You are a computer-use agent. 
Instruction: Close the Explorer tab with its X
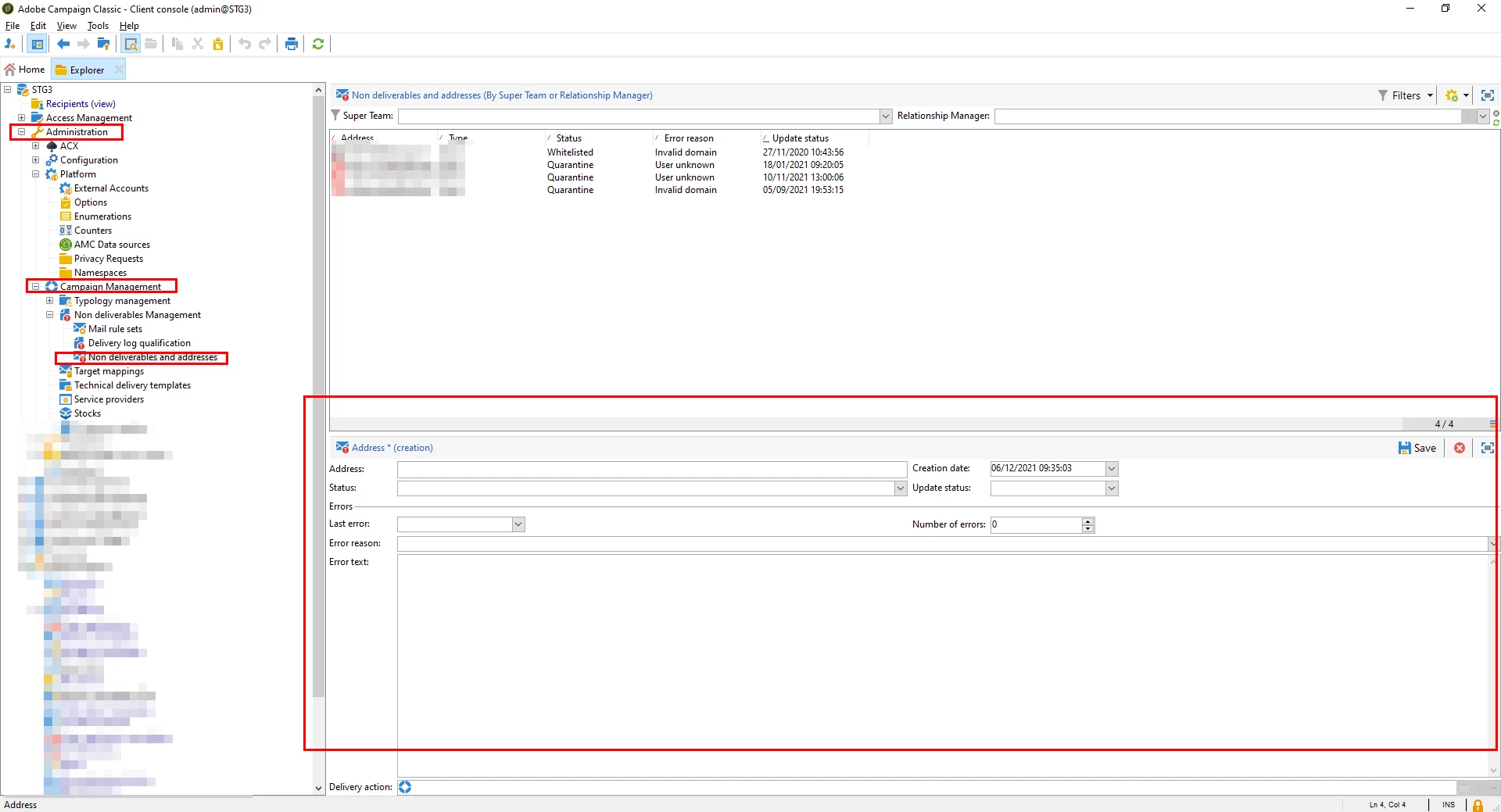119,70
